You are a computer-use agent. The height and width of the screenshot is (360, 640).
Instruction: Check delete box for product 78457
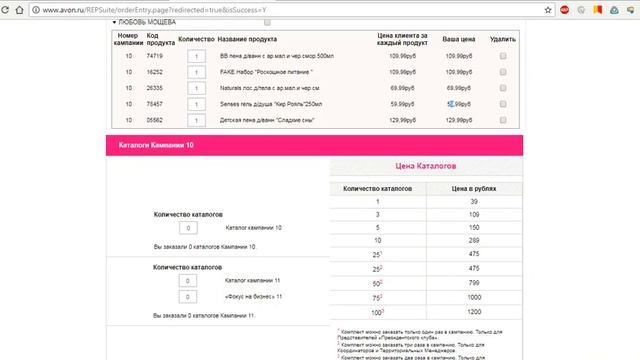pos(503,104)
